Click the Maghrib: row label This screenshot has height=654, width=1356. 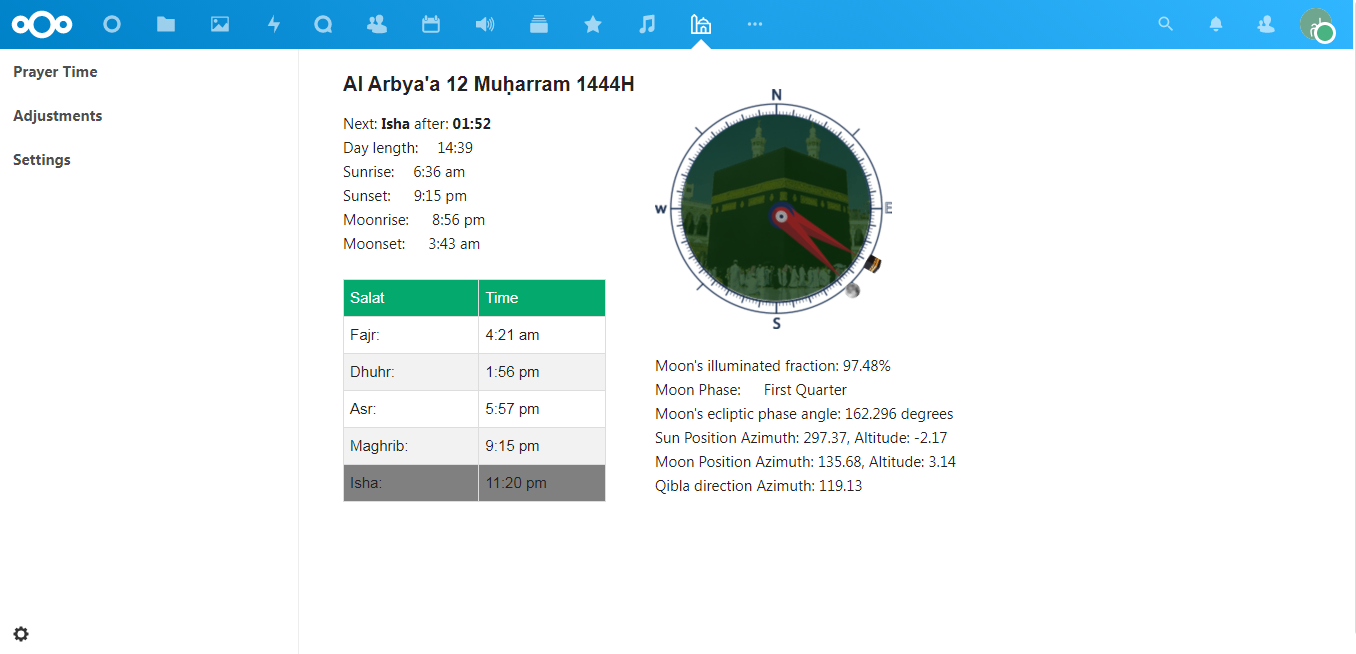coord(379,446)
